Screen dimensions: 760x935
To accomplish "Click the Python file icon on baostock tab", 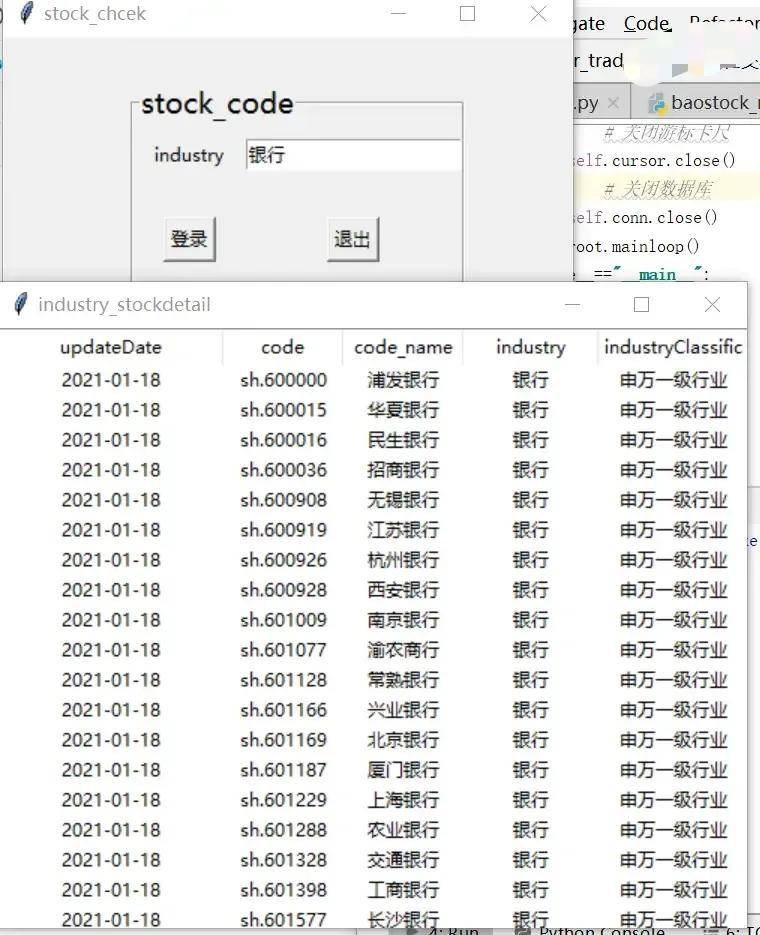I will pyautogui.click(x=657, y=103).
